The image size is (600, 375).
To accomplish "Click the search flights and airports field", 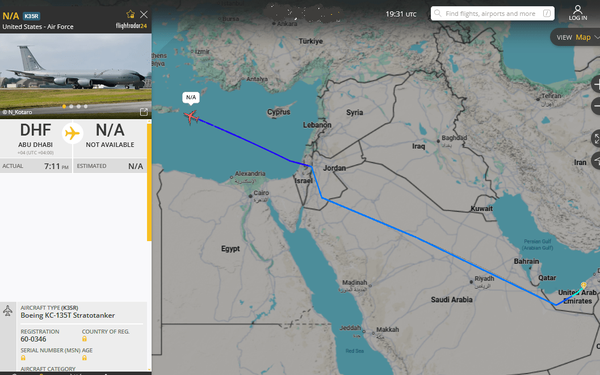I will coord(492,13).
